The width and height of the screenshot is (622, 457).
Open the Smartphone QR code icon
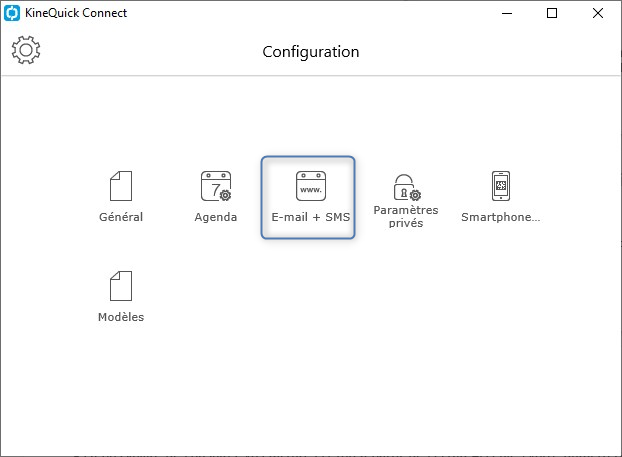[501, 186]
